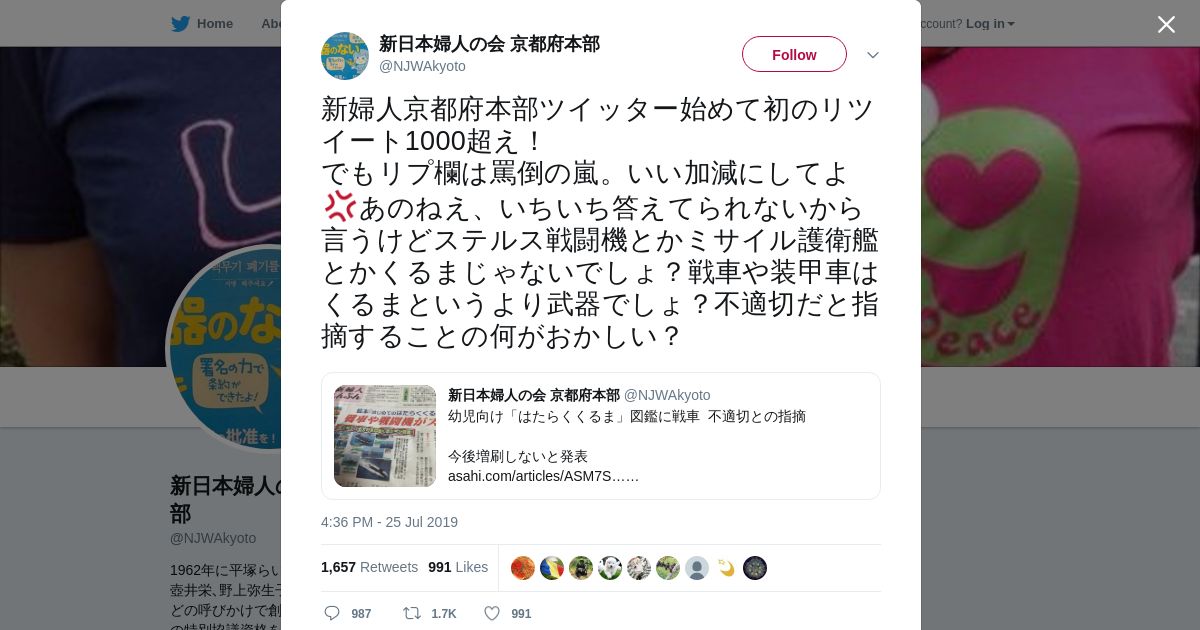Image resolution: width=1200 pixels, height=630 pixels.
Task: Click the Twitter bird Home icon
Action: click(180, 23)
